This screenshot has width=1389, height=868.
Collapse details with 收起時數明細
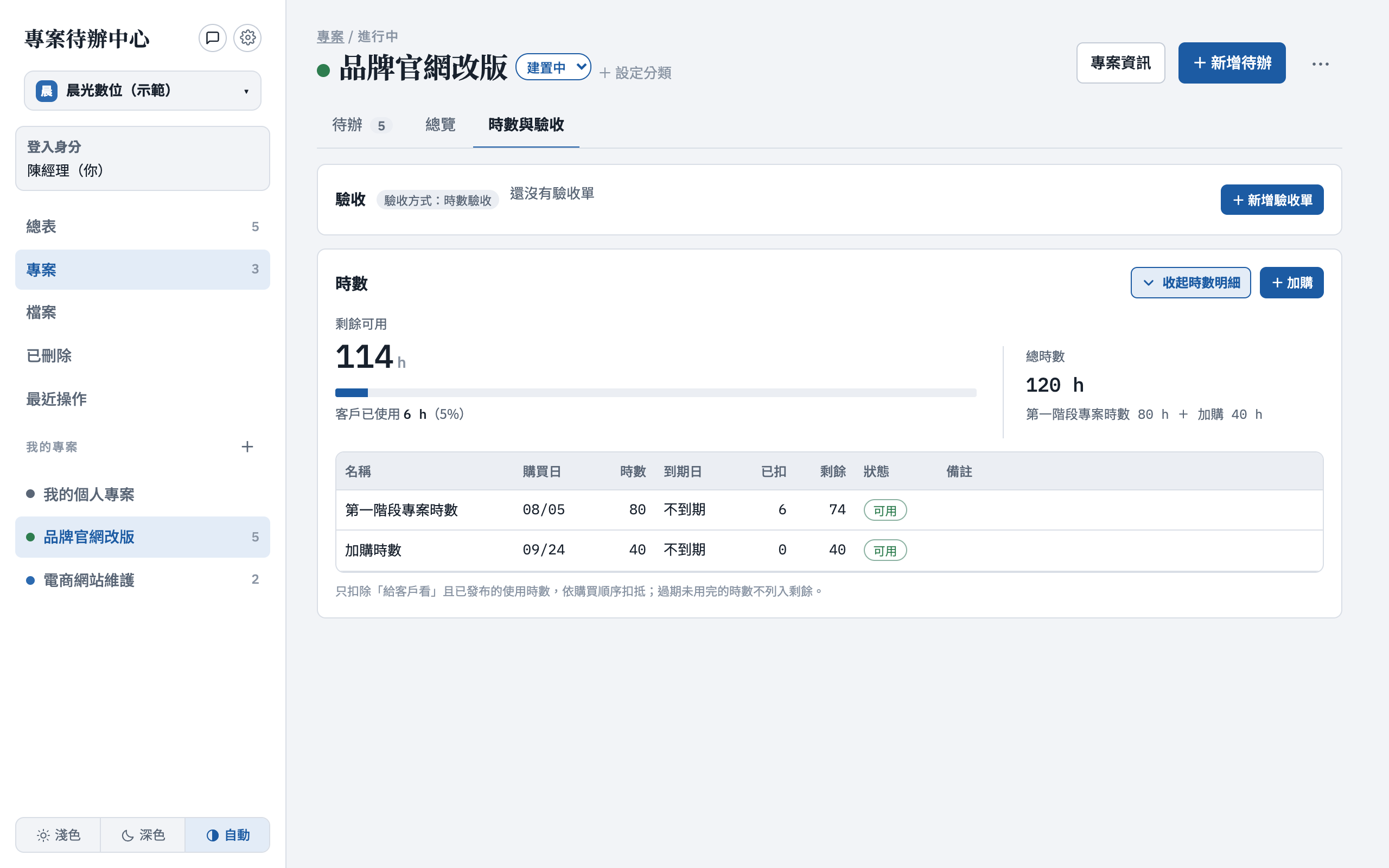coord(1190,283)
